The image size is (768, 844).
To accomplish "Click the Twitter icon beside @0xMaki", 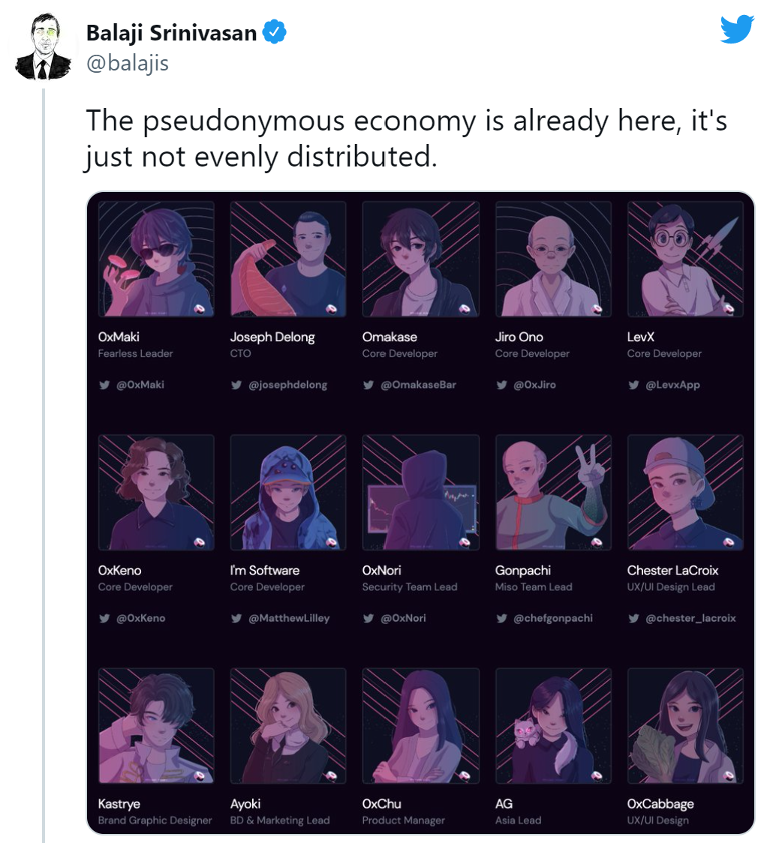I will pos(104,385).
